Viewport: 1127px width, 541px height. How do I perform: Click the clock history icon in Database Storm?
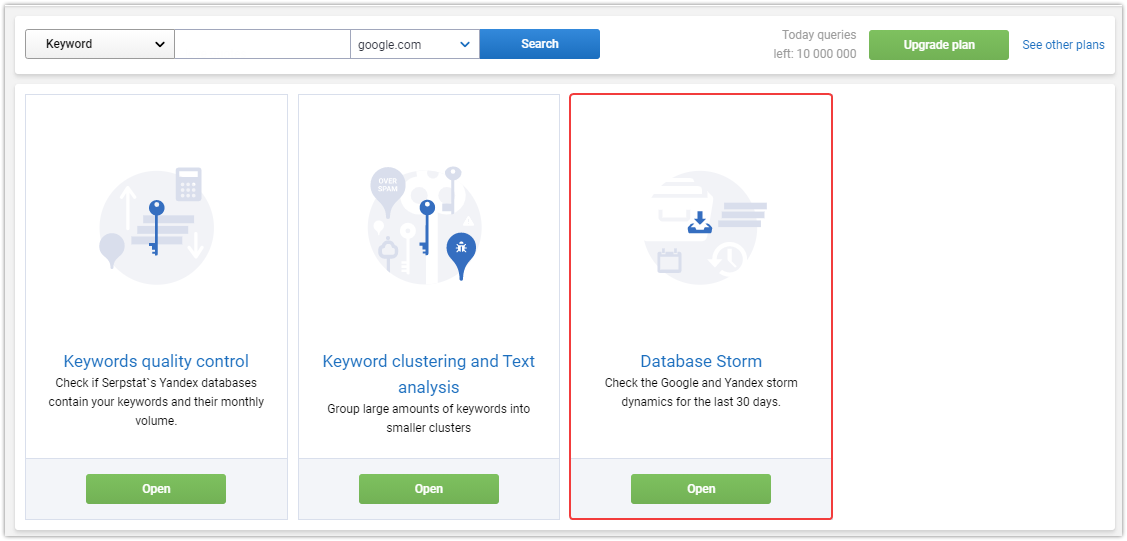[727, 259]
